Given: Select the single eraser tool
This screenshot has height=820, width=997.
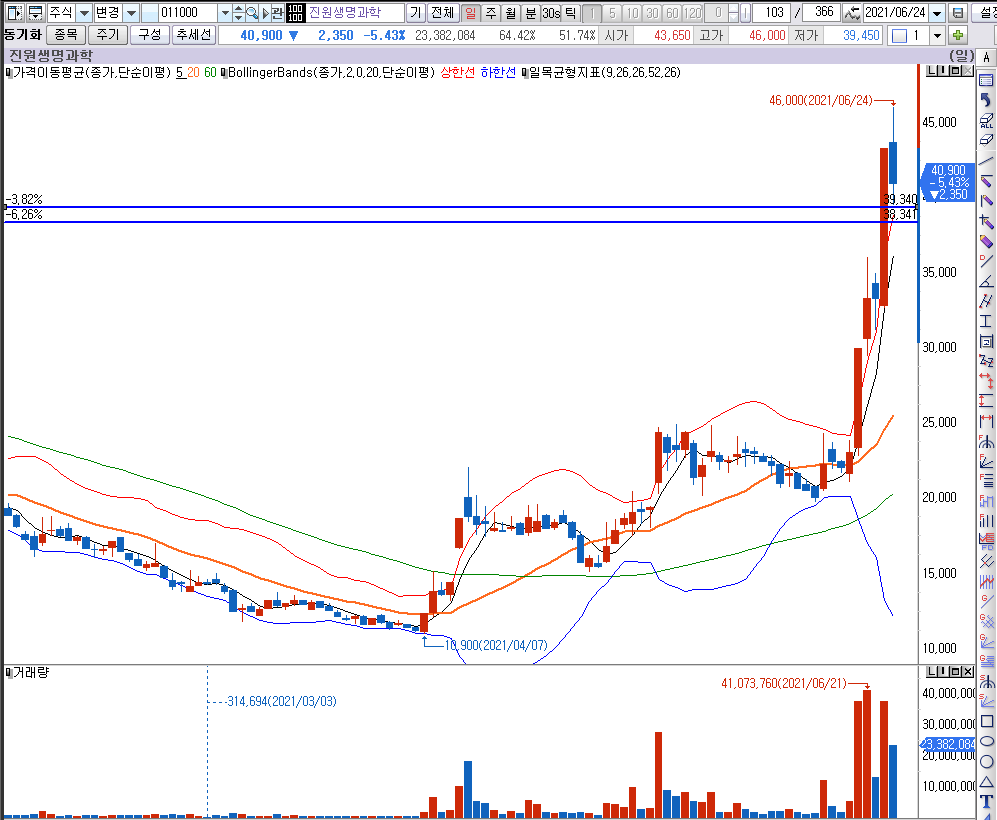Looking at the screenshot, I should (x=986, y=140).
